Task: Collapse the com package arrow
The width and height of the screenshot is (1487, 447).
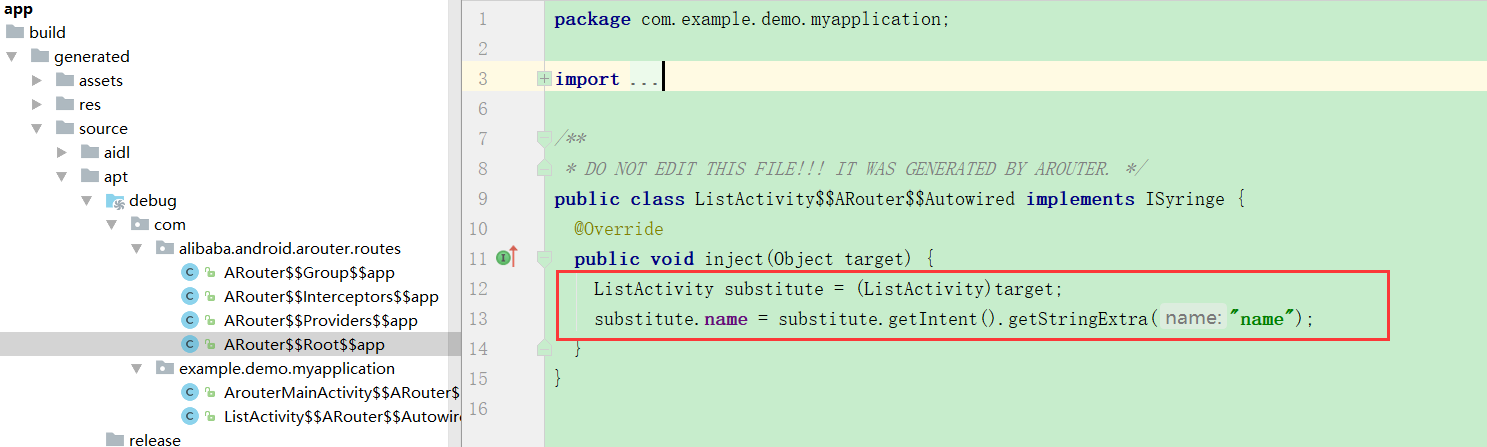Action: (x=112, y=225)
